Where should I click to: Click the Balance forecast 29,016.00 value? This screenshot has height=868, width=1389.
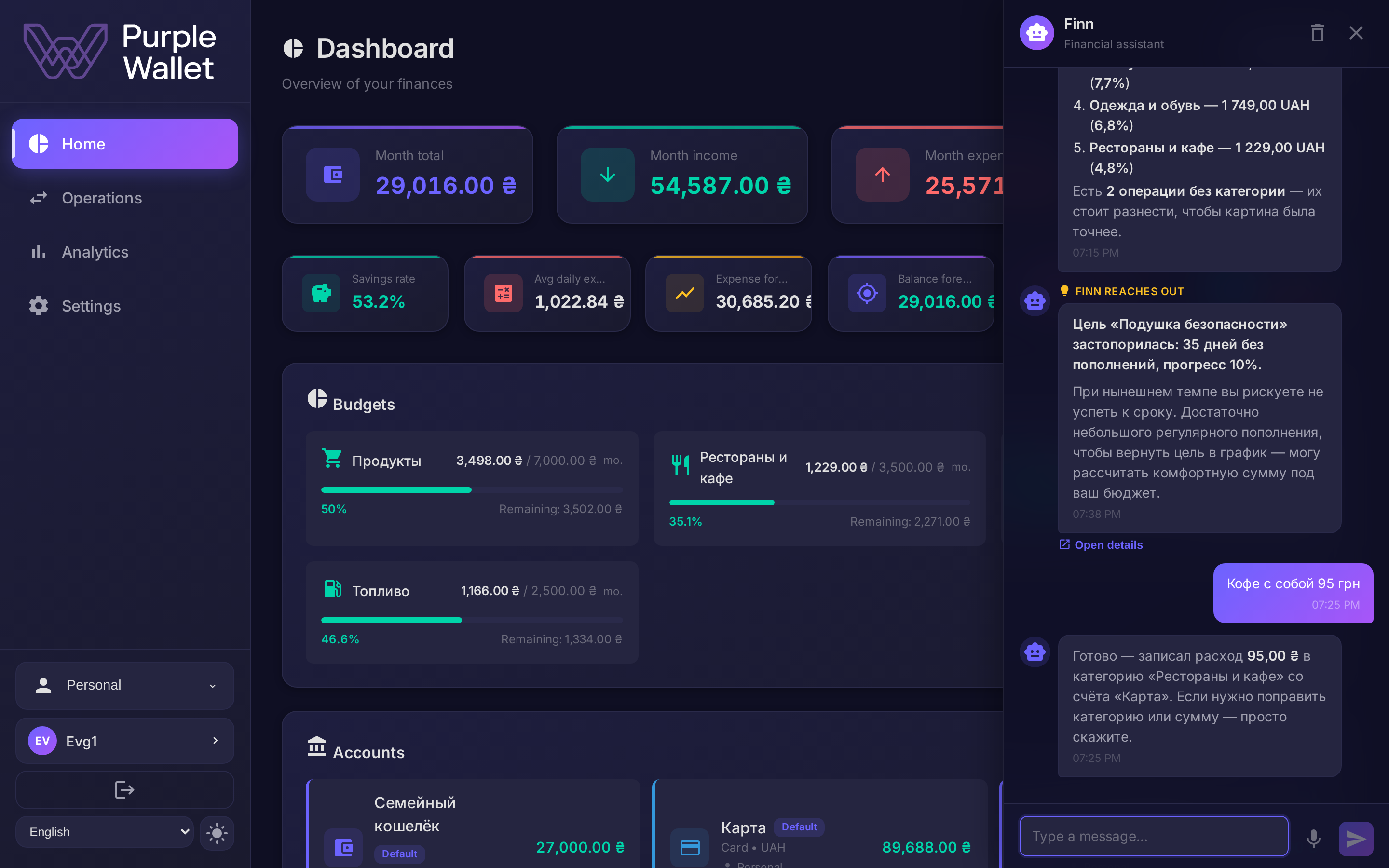click(946, 301)
